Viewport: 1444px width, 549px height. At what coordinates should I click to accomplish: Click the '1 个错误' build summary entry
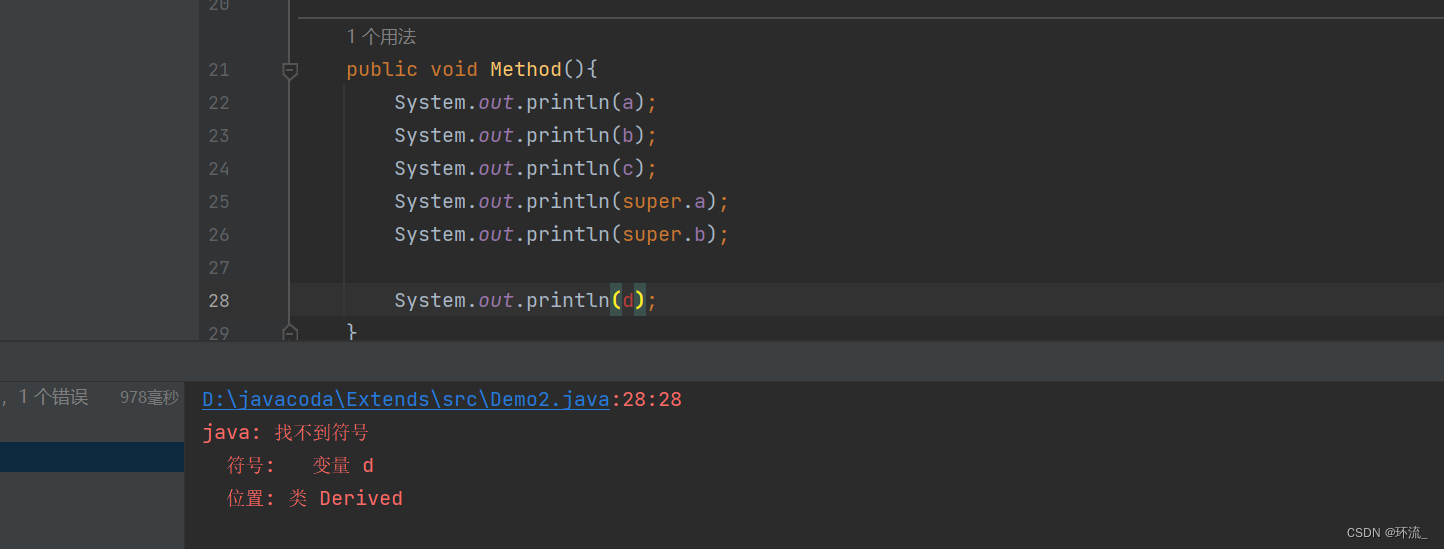pyautogui.click(x=53, y=397)
